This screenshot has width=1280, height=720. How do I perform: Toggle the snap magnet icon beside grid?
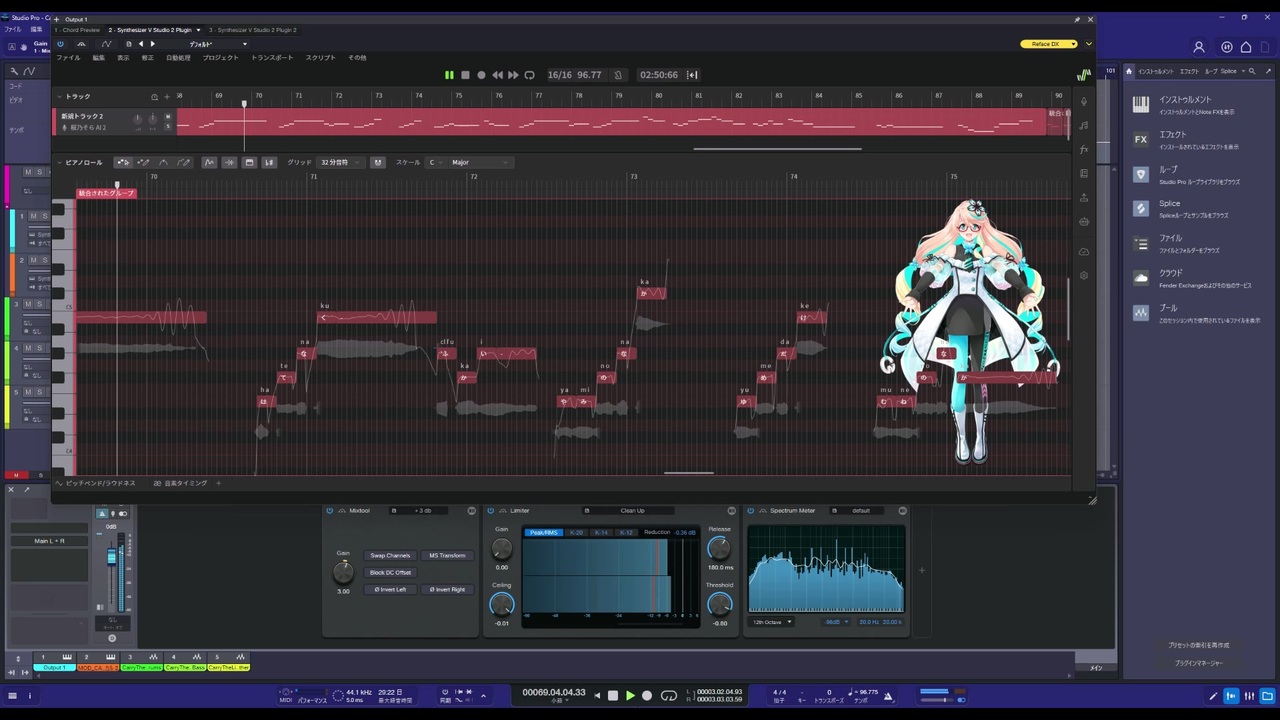tap(378, 162)
